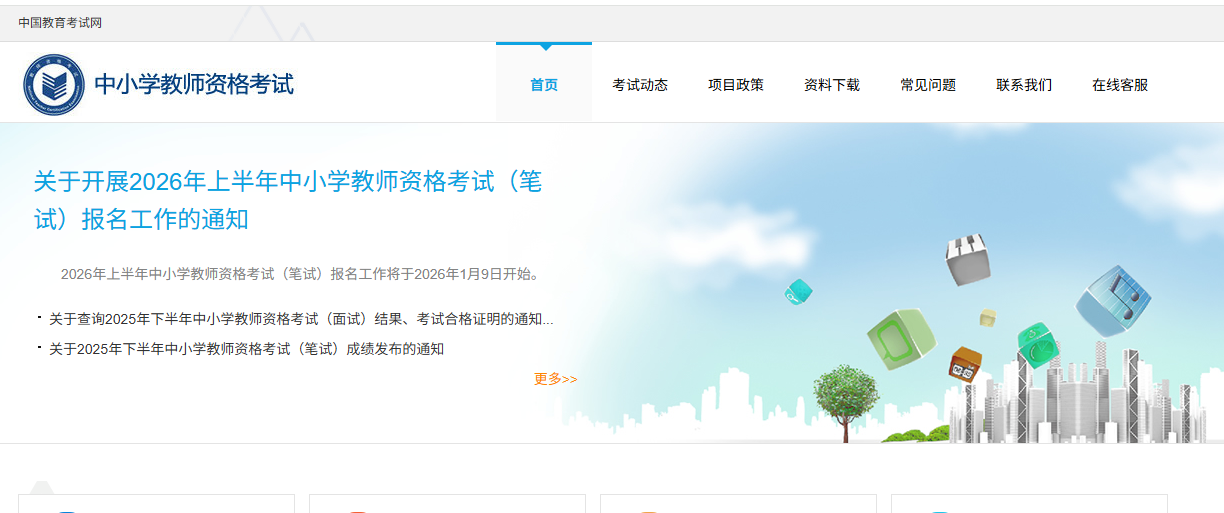Click the orange 更多>> link
The image size is (1224, 513).
coord(555,379)
